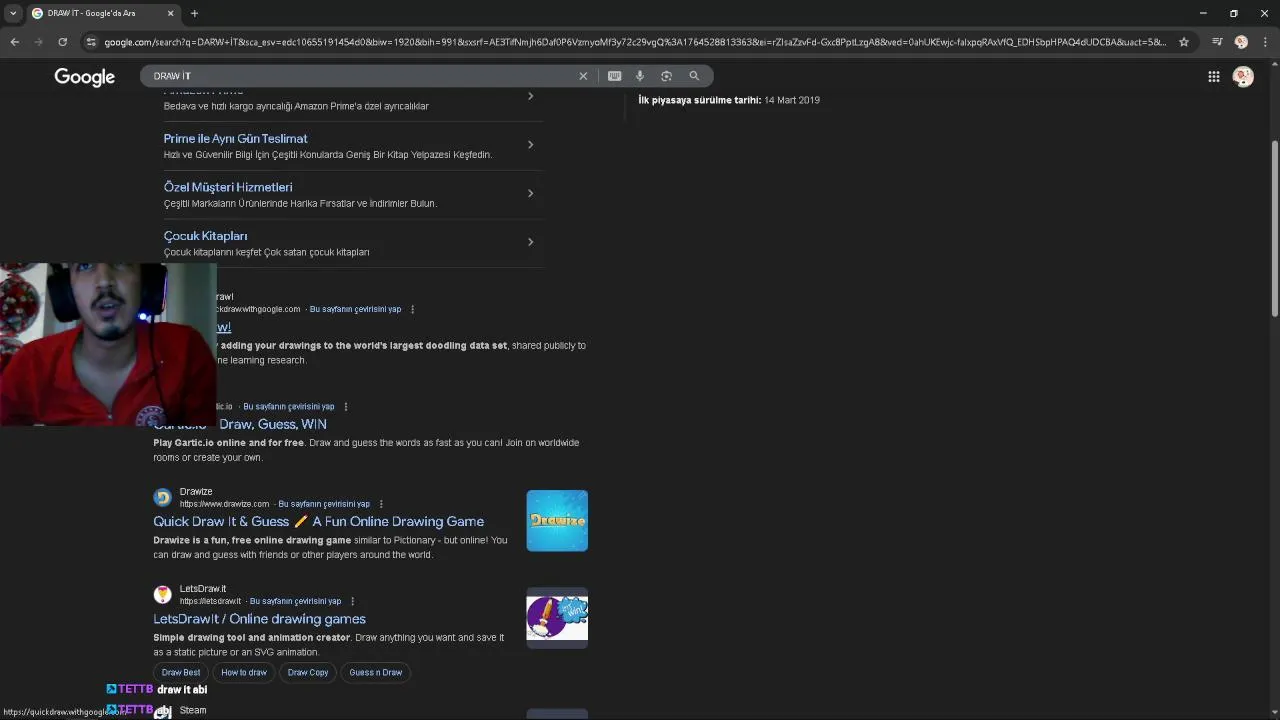Viewport: 1280px width, 720px height.
Task: Click into the DRAW IT search field
Action: (360, 76)
